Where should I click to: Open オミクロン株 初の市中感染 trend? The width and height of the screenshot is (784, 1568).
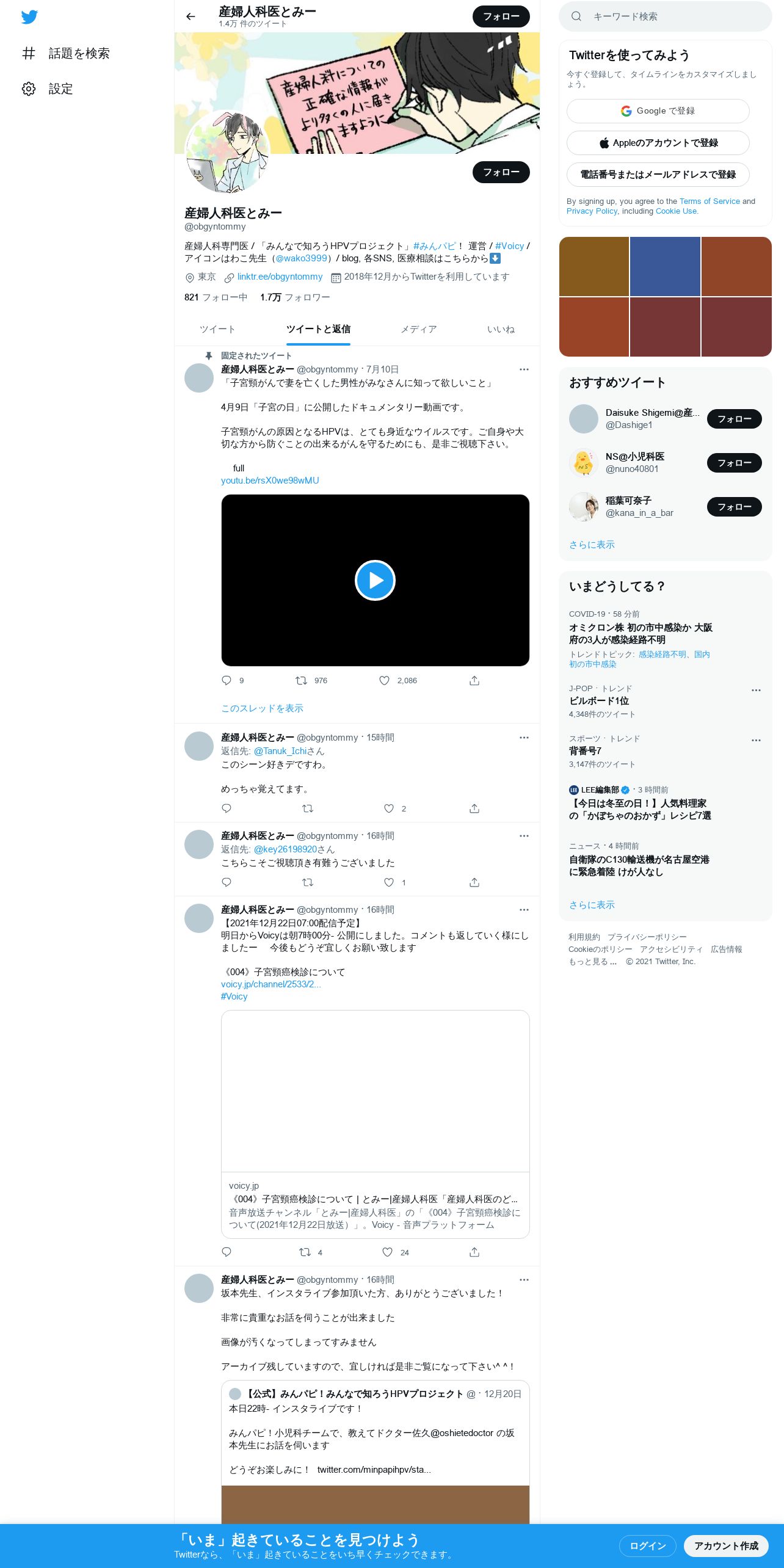(641, 634)
